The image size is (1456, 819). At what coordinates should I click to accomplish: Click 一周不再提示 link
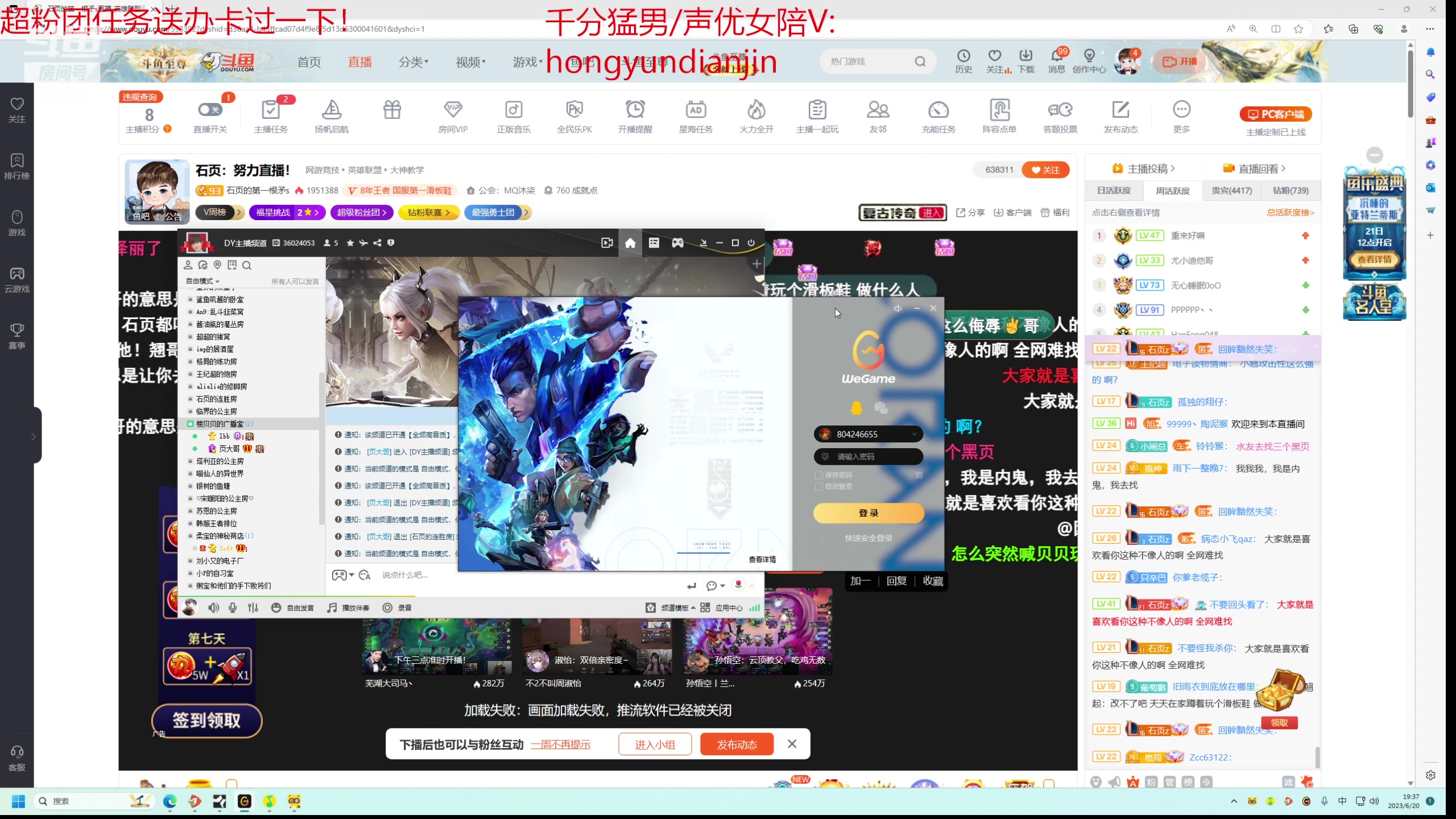[x=561, y=744]
